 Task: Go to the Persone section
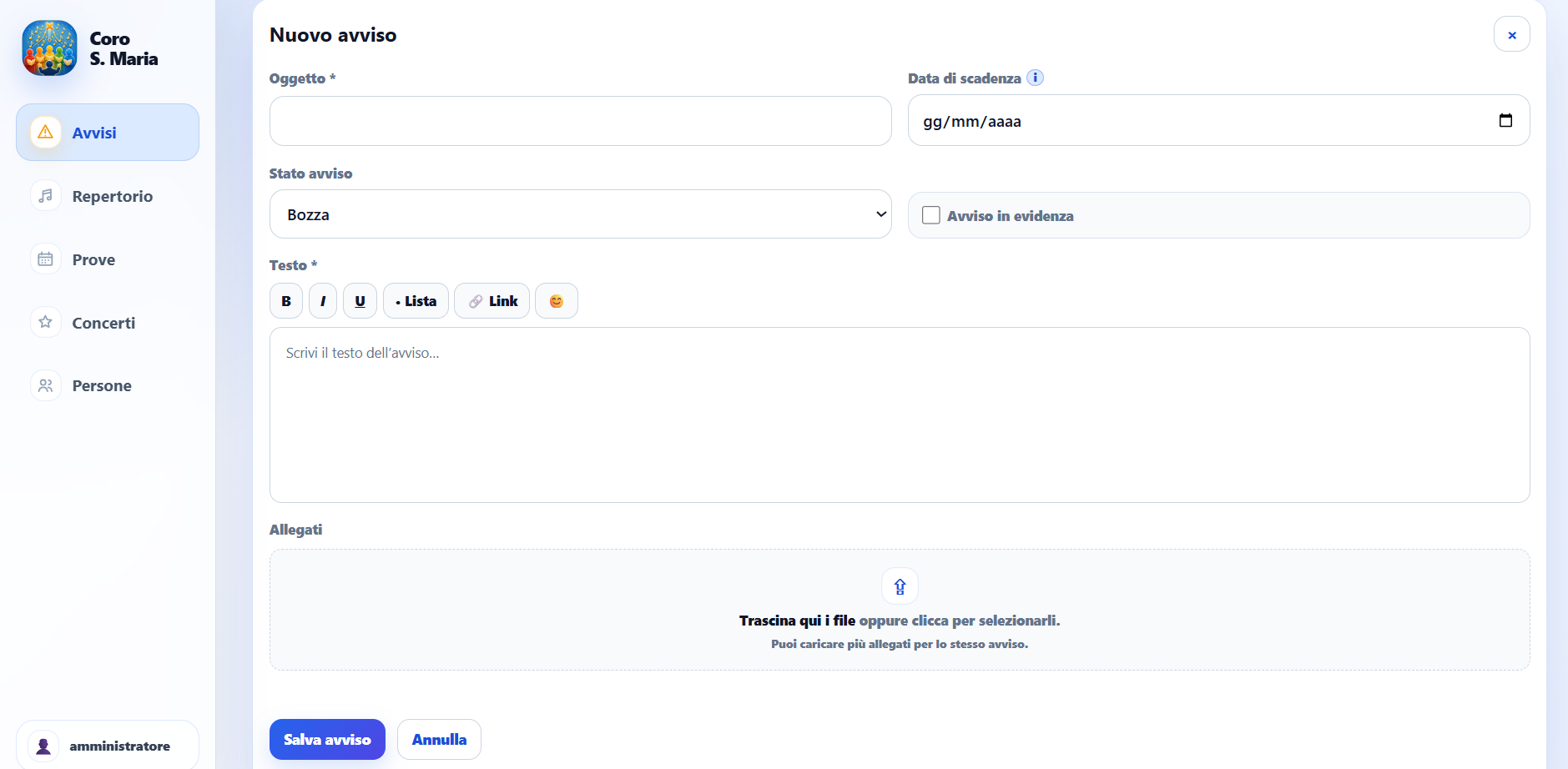pos(108,385)
